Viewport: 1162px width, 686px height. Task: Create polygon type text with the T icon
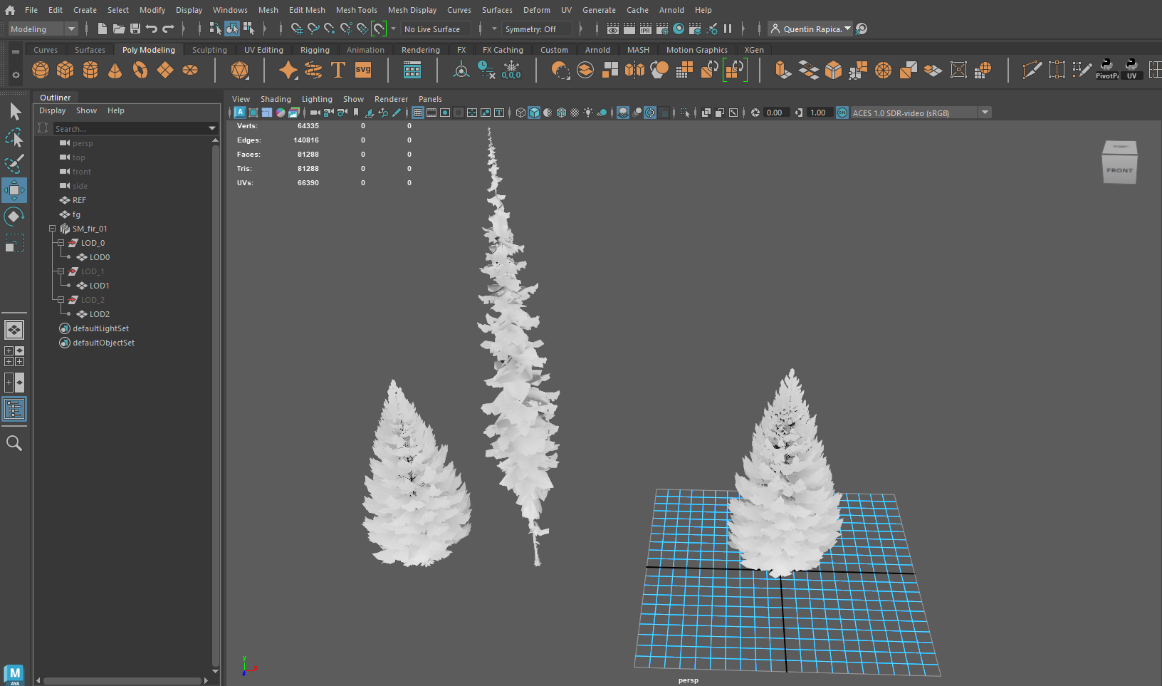(x=338, y=70)
